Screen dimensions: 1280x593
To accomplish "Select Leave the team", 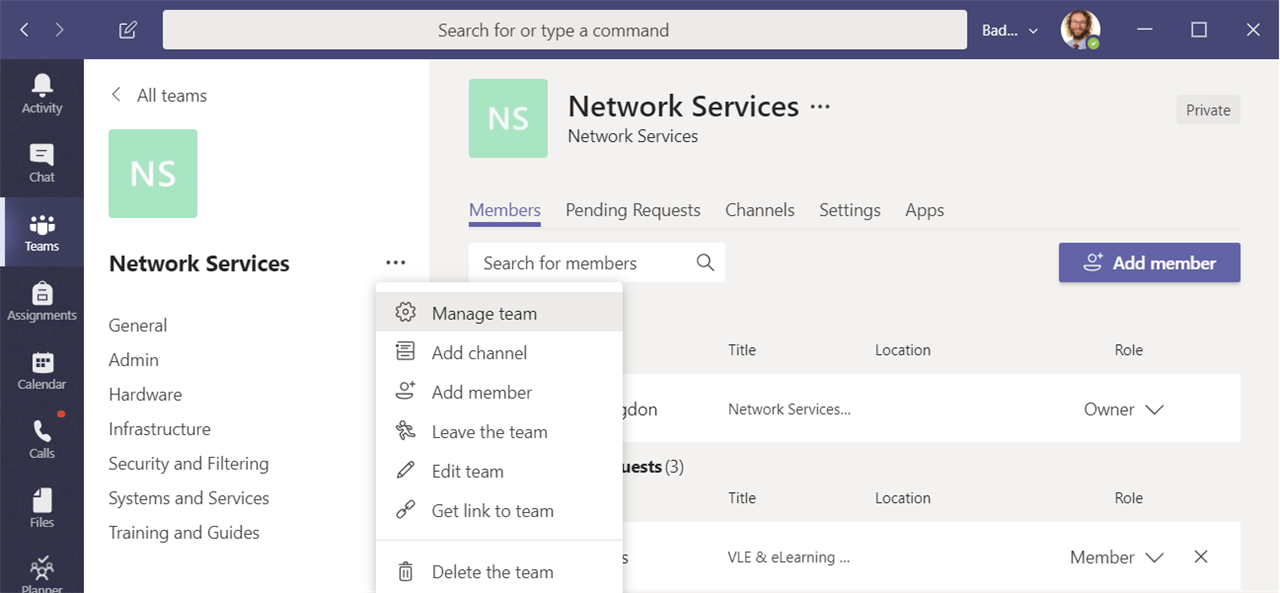I will click(499, 431).
